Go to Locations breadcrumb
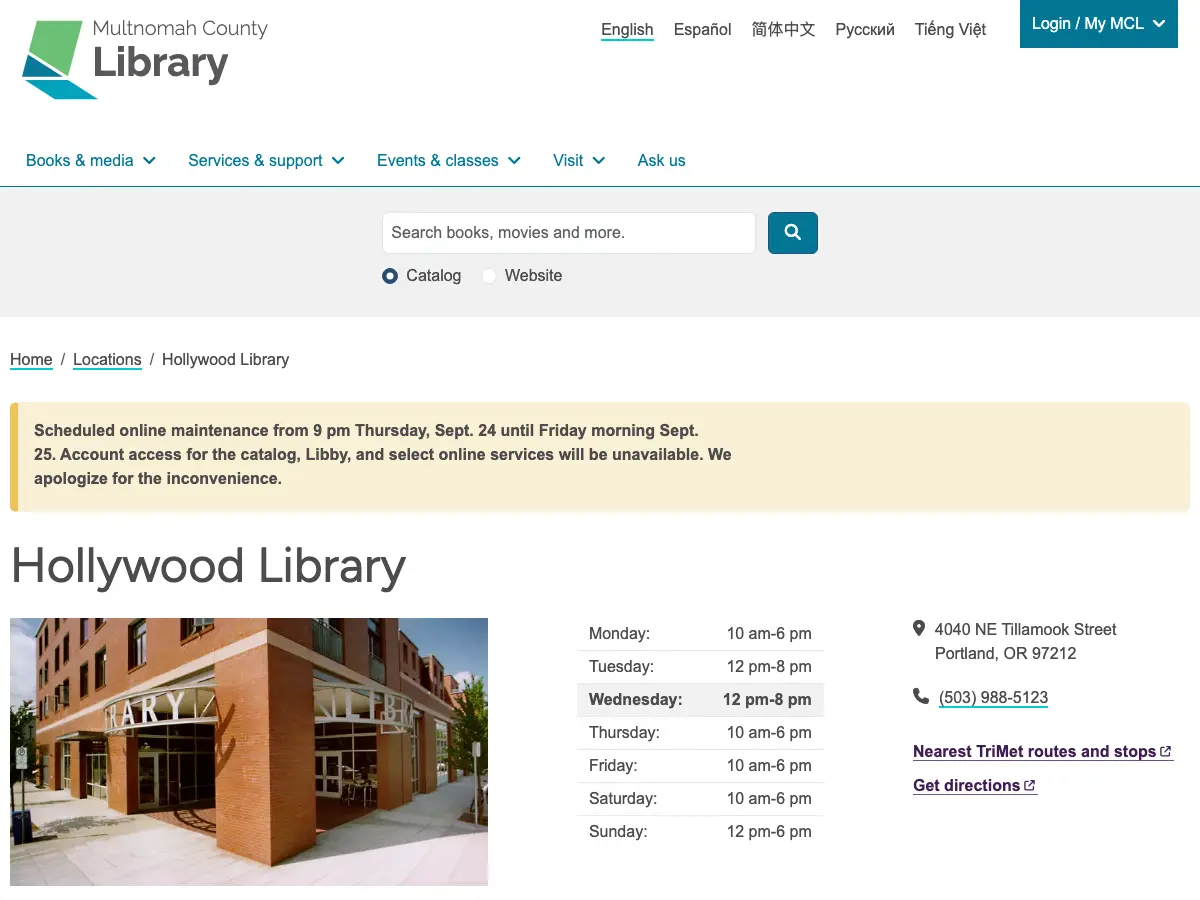This screenshot has height=900, width=1200. tap(107, 360)
